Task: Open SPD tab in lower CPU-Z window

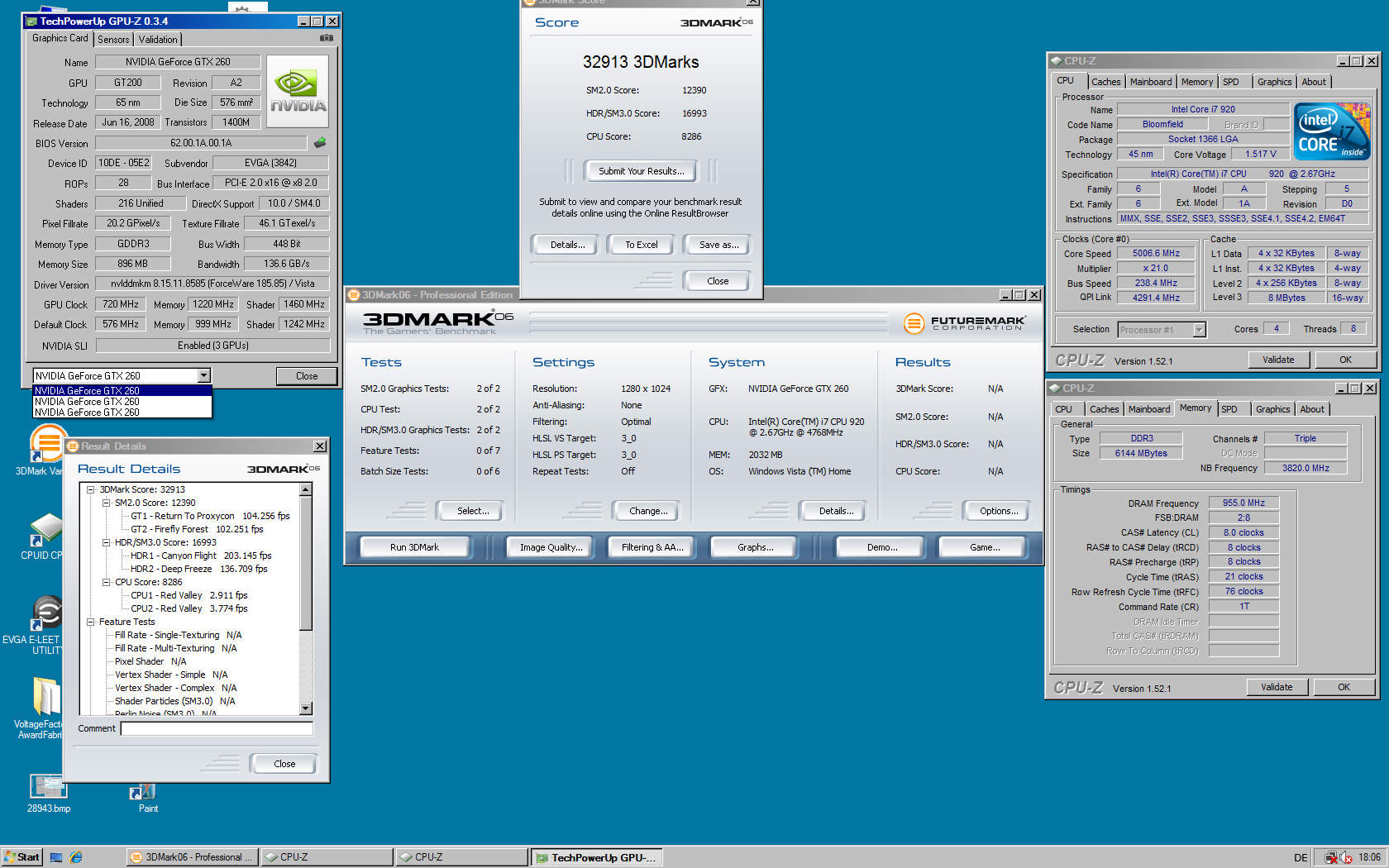Action: [1229, 409]
